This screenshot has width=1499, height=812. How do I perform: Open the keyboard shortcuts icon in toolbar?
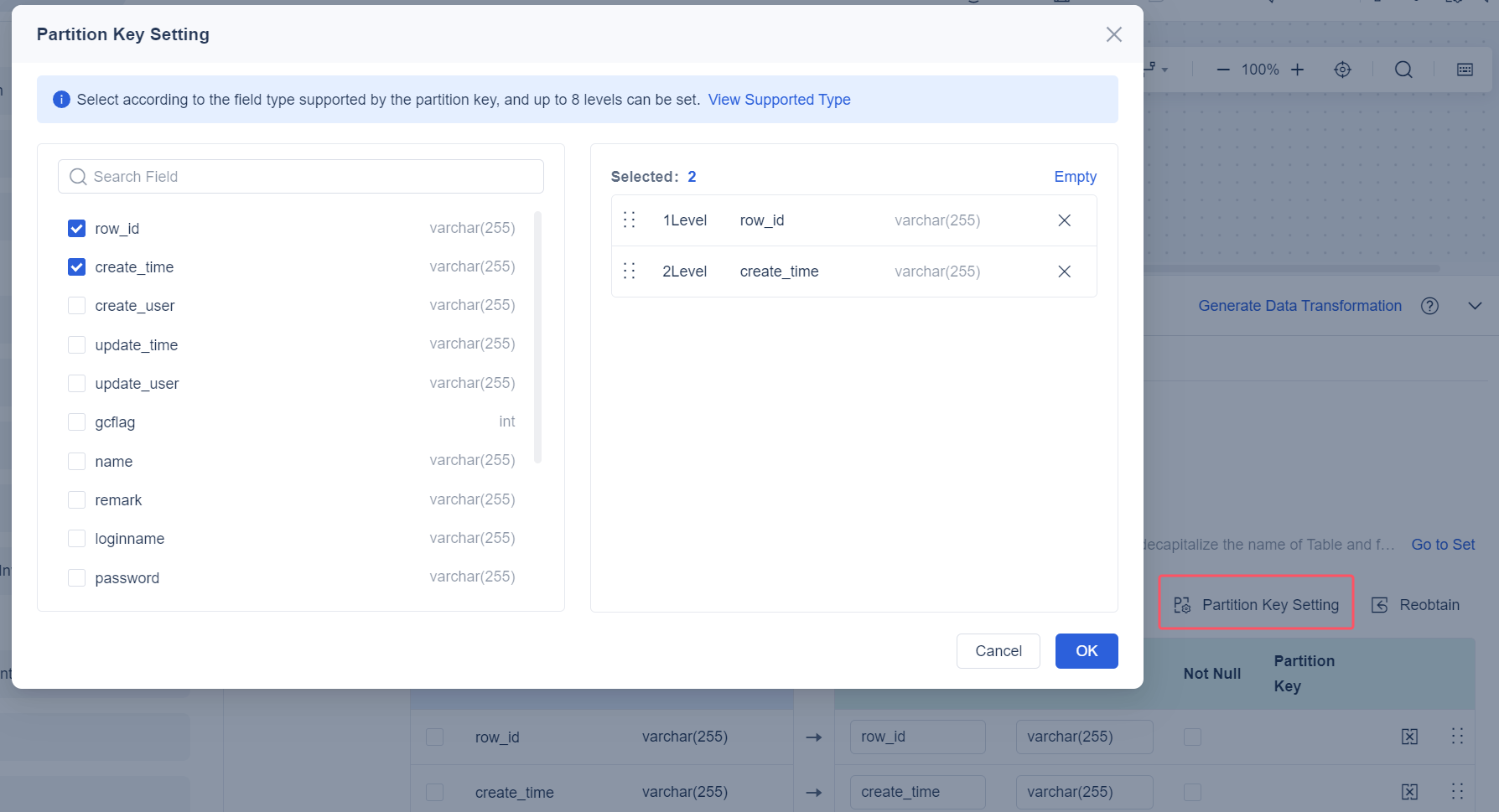1465,70
